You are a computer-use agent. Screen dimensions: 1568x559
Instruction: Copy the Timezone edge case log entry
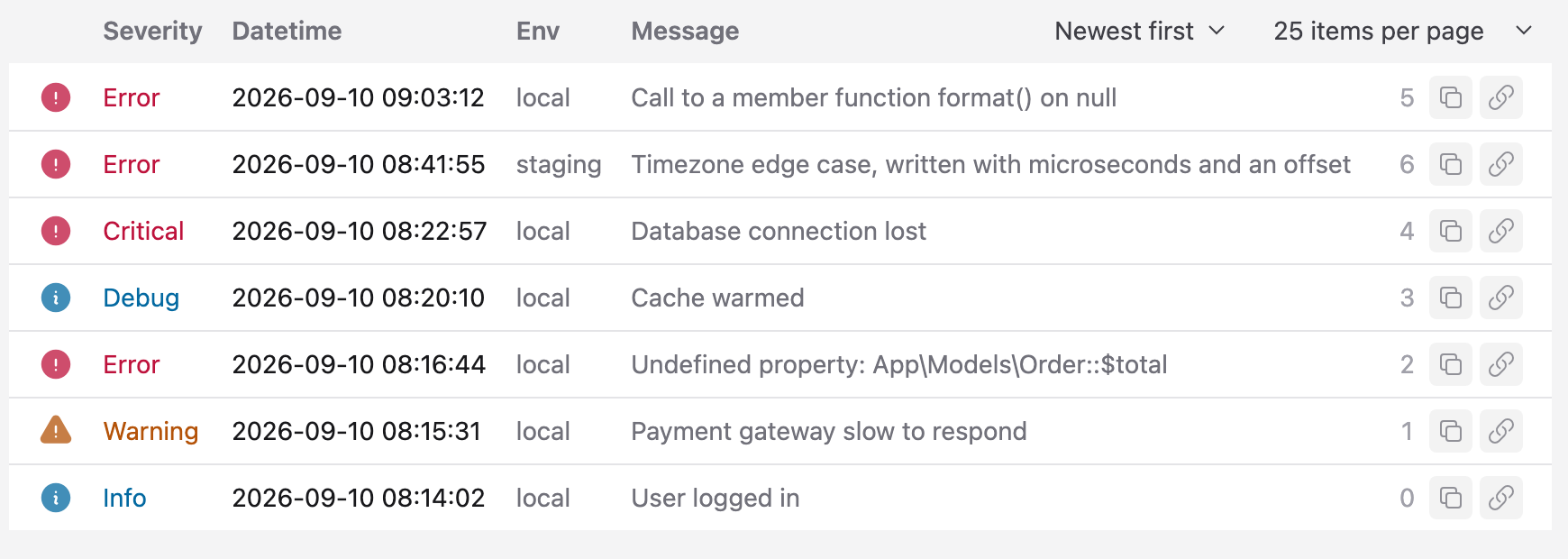click(x=1451, y=164)
